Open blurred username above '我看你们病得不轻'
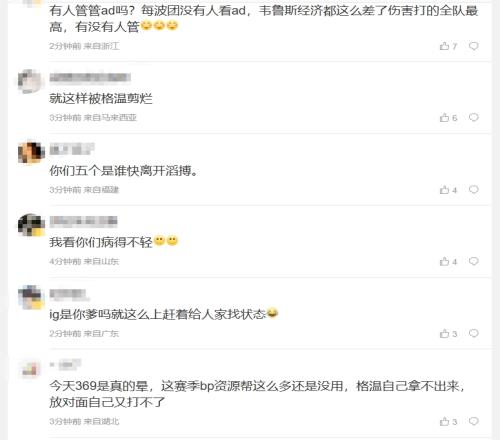The image size is (500, 440). coord(83,221)
